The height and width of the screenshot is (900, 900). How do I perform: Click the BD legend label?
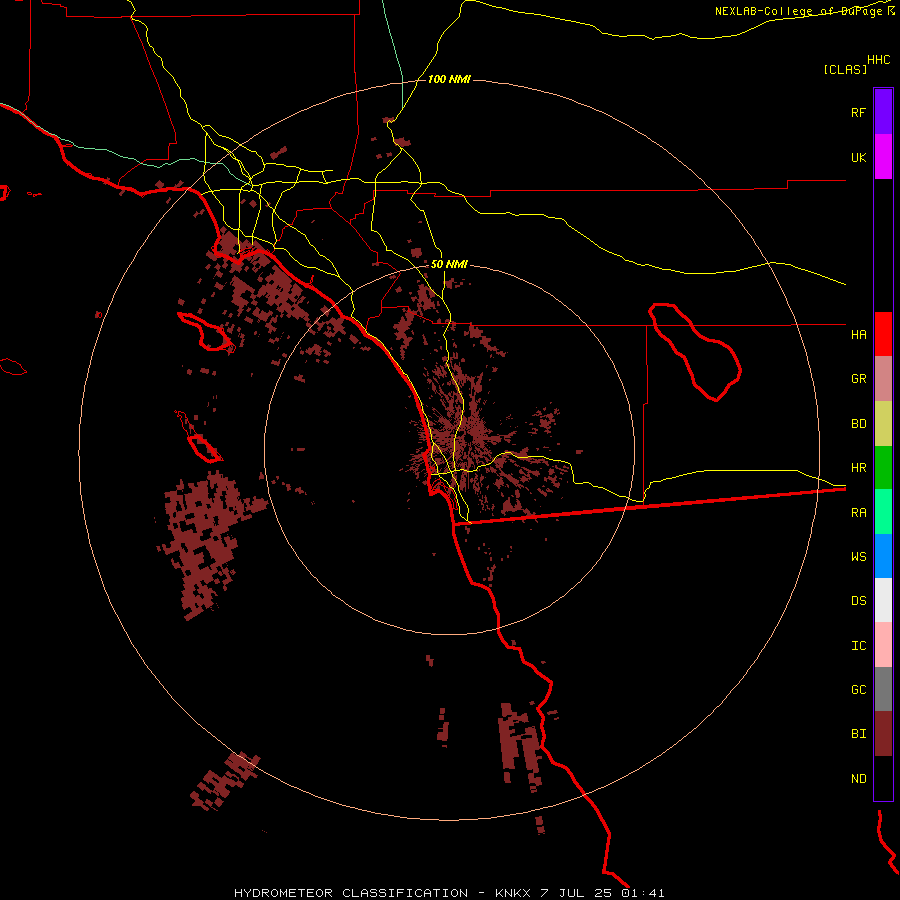[858, 424]
